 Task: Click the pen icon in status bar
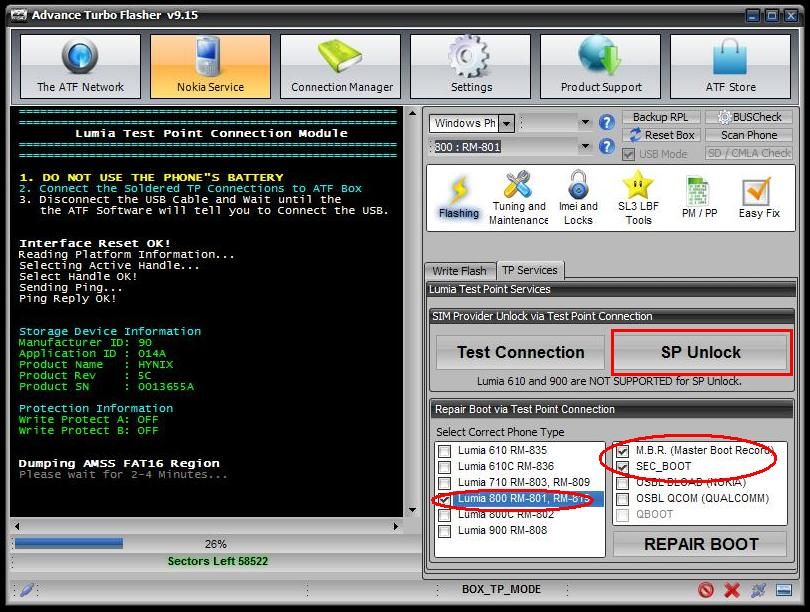(x=27, y=589)
